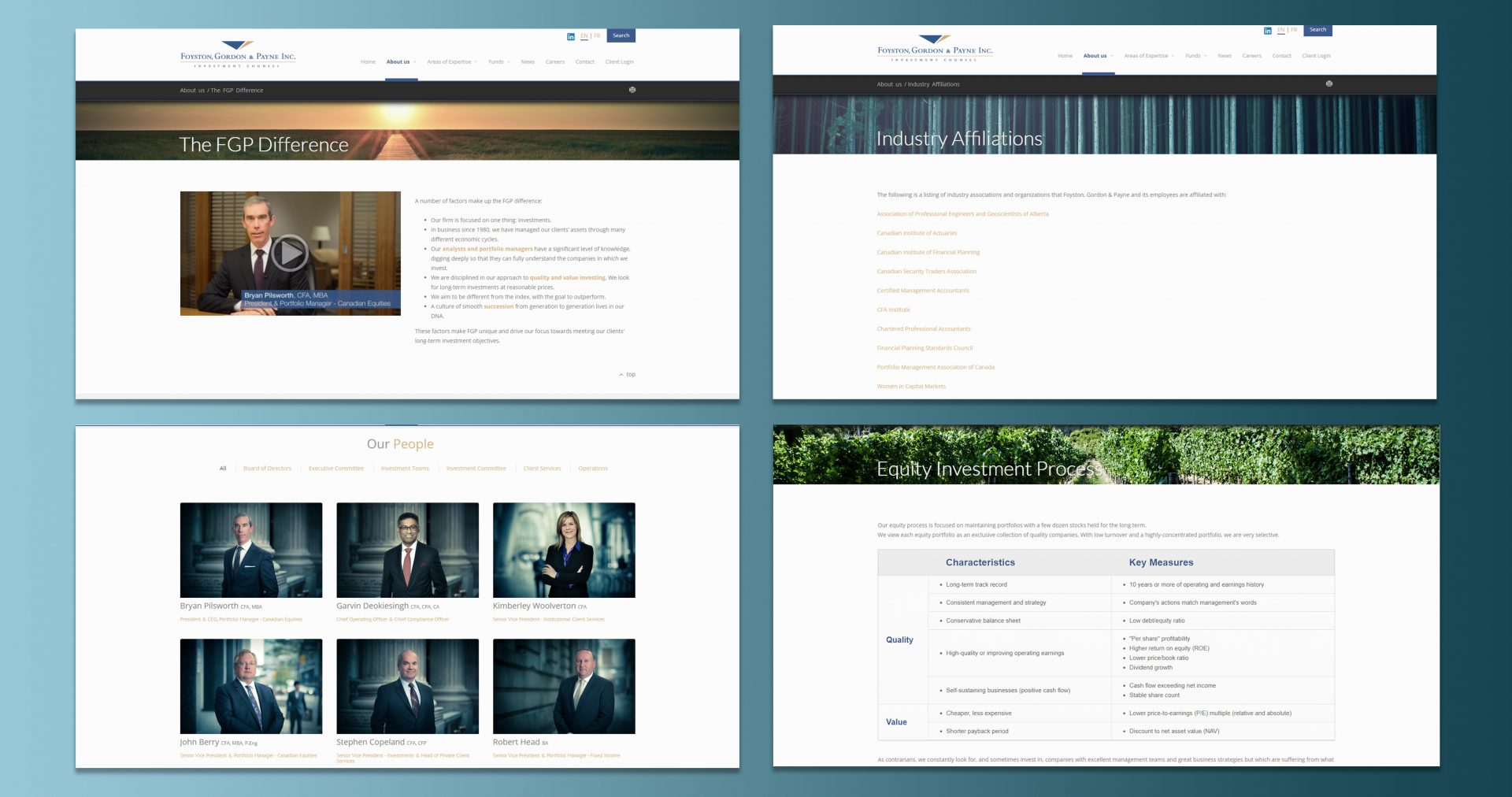Open 'quality and value investing' link

click(x=567, y=278)
